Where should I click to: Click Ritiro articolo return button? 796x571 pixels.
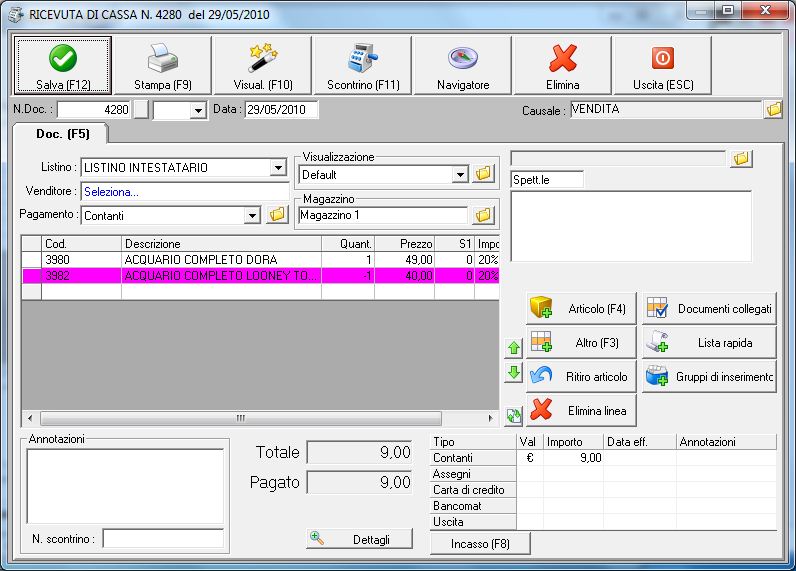coord(581,377)
